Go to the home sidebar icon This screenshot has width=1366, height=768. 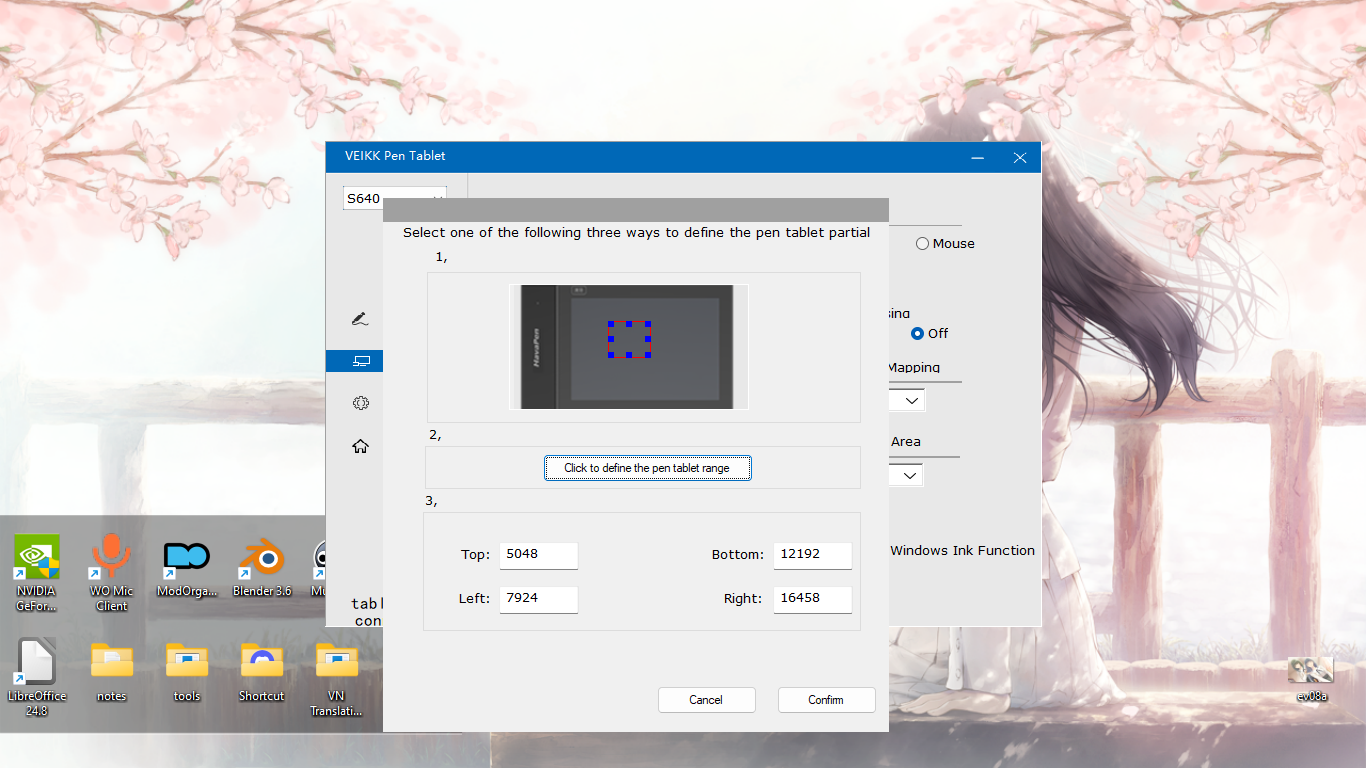coord(361,446)
